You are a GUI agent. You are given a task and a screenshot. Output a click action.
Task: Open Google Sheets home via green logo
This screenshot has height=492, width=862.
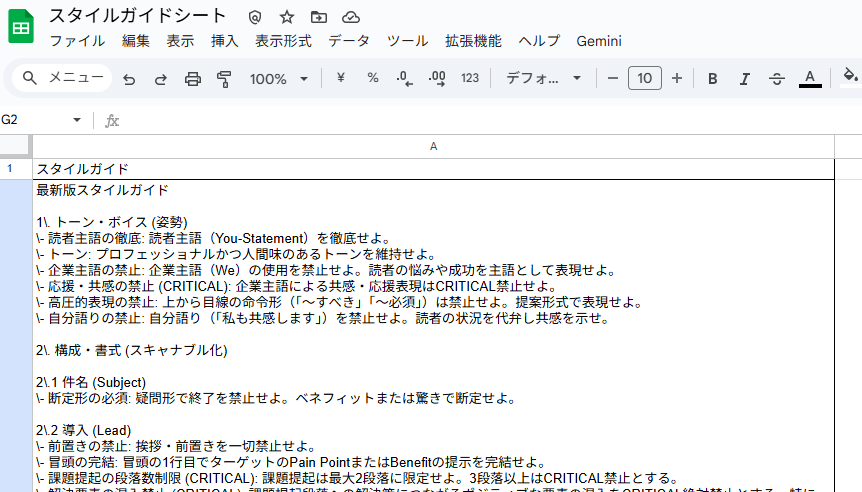(x=22, y=27)
